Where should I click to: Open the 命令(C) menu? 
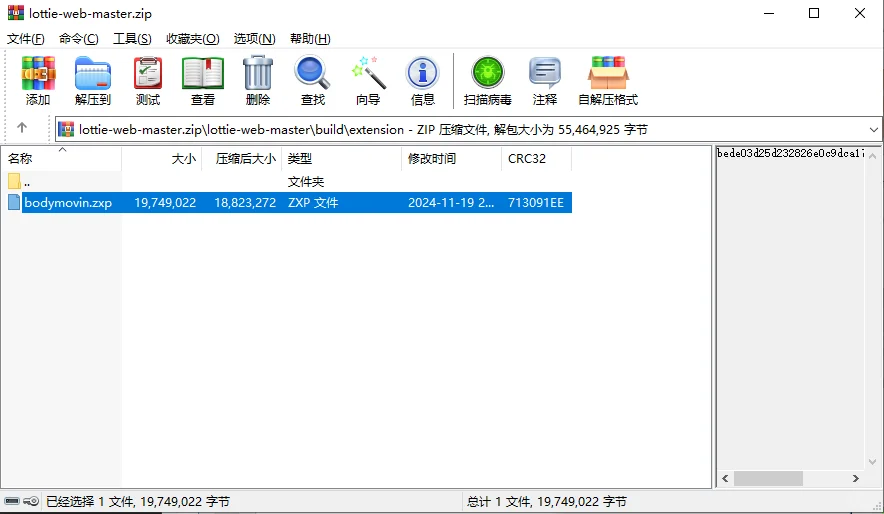pos(78,39)
